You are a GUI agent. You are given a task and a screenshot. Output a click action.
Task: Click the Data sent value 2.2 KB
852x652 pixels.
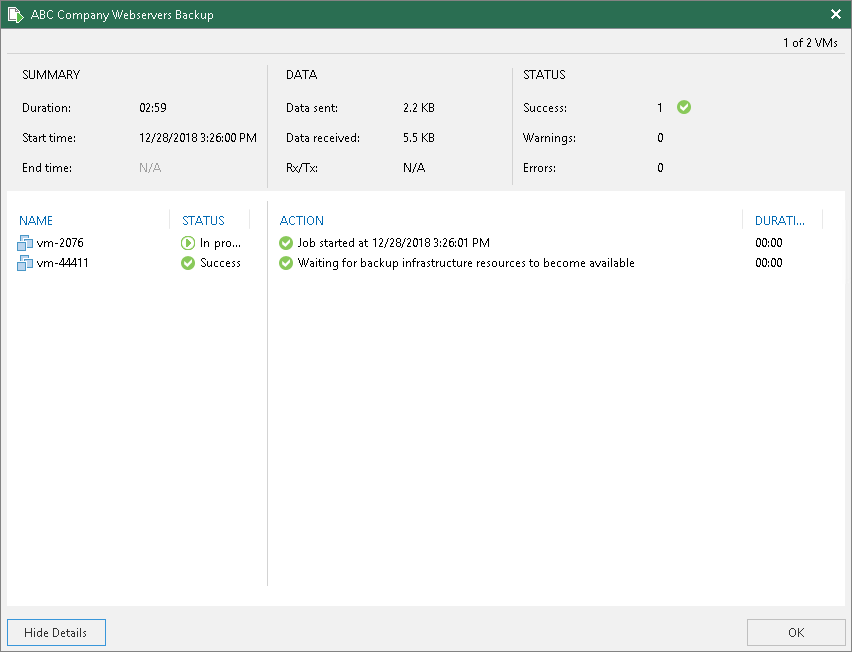[419, 108]
